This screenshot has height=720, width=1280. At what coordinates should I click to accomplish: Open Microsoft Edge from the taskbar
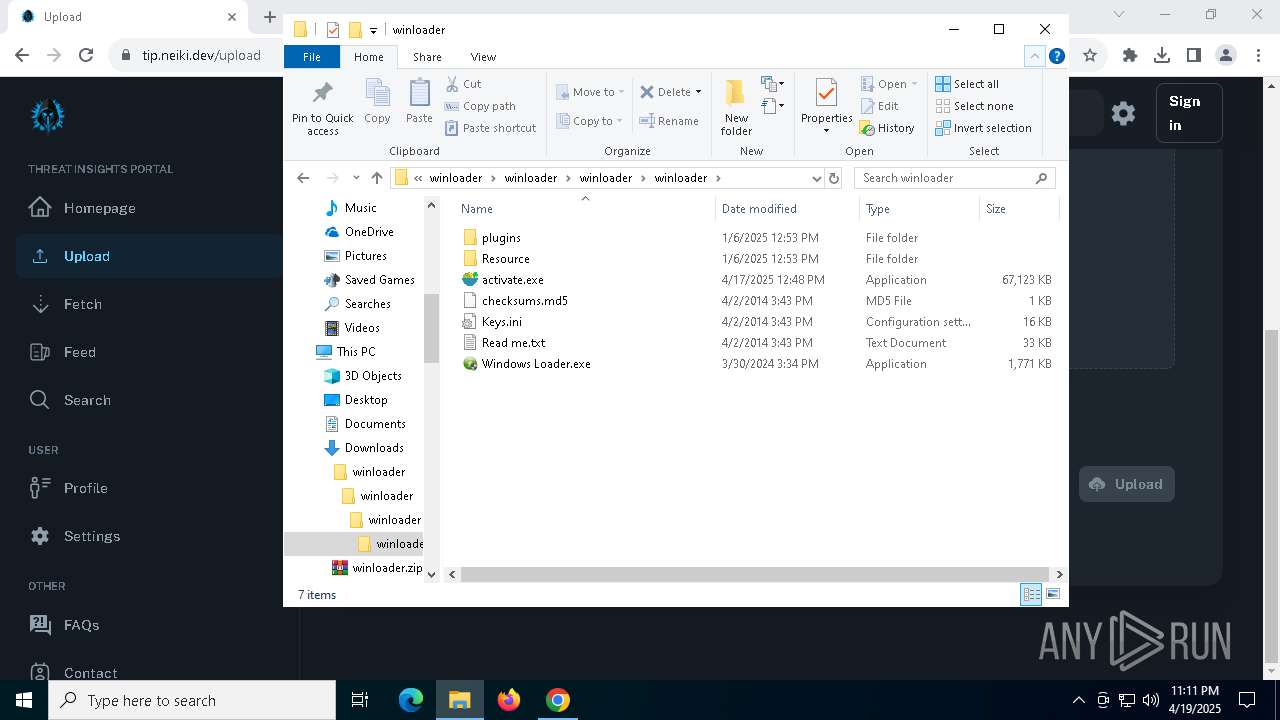tap(411, 700)
